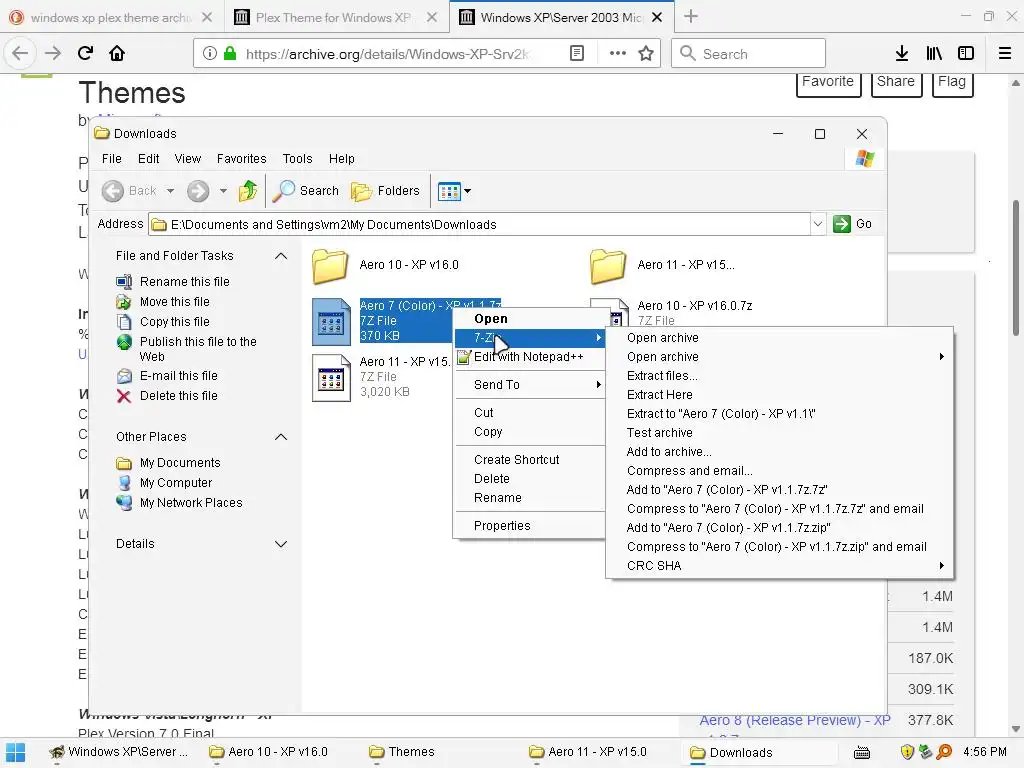This screenshot has height=768, width=1024.
Task: Open the Firefox library icon
Action: (934, 54)
